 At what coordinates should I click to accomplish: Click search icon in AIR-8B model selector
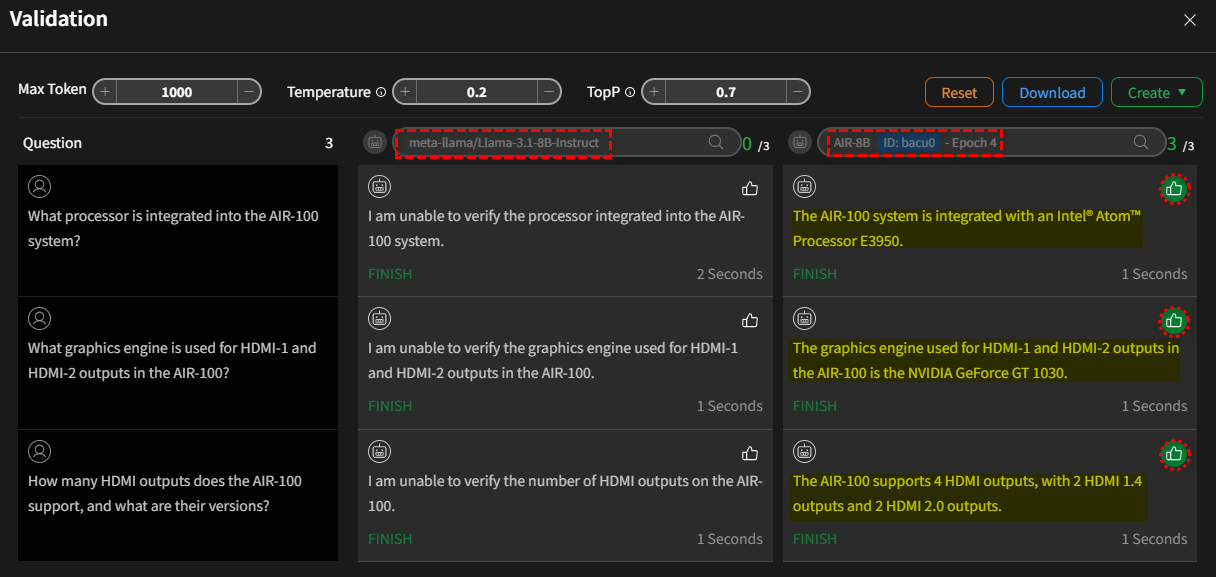coord(1141,143)
